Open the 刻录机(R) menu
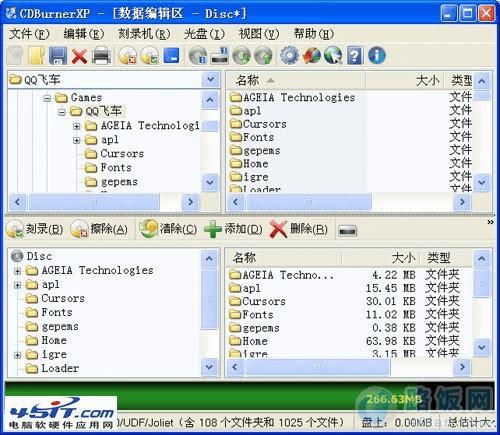This screenshot has width=500, height=435. click(x=144, y=34)
